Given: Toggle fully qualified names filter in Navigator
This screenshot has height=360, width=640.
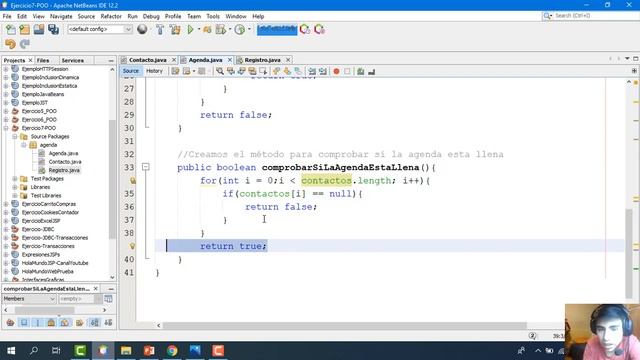Looking at the screenshot, I should [80, 323].
